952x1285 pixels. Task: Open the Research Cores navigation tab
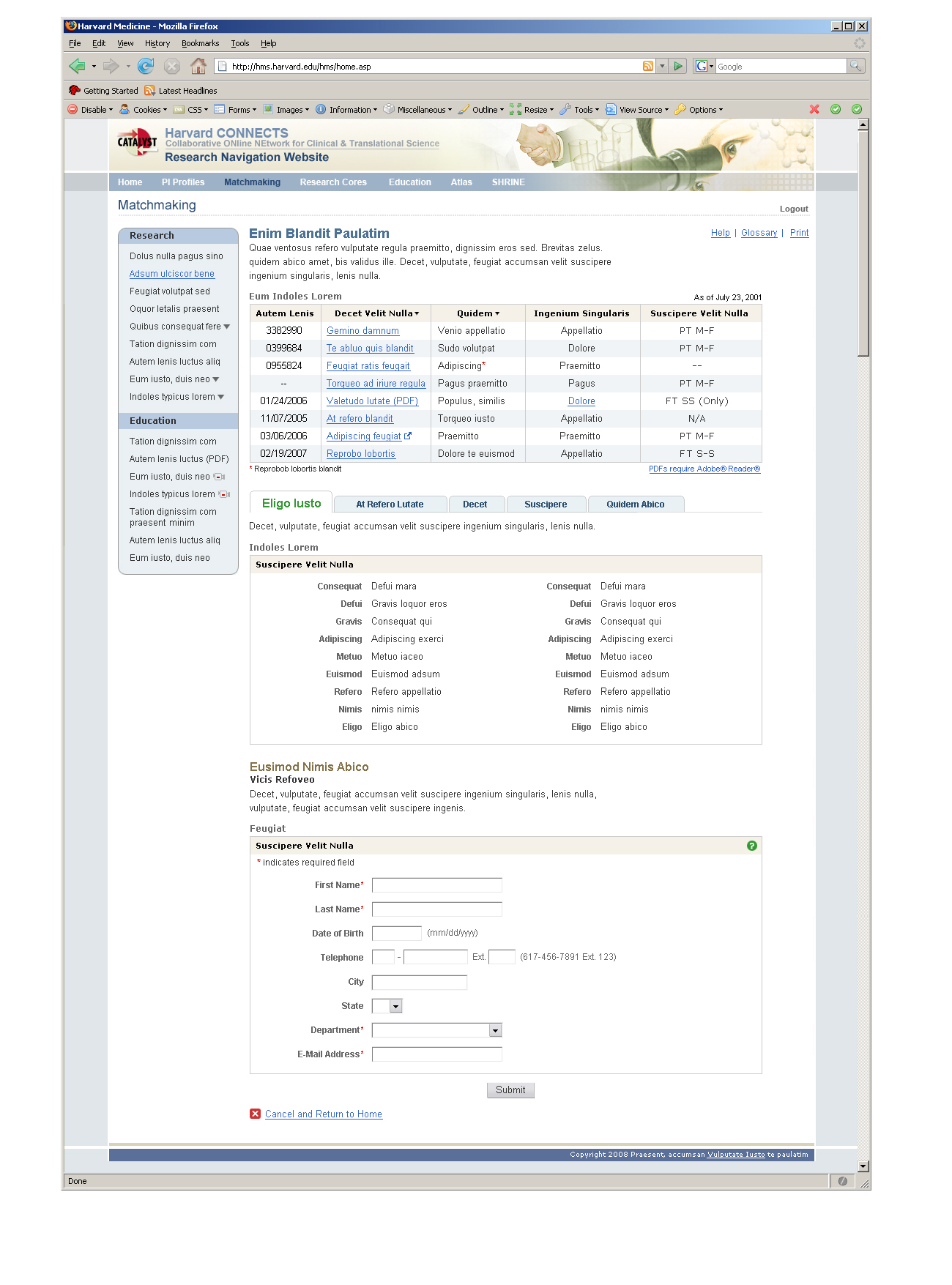coord(333,182)
